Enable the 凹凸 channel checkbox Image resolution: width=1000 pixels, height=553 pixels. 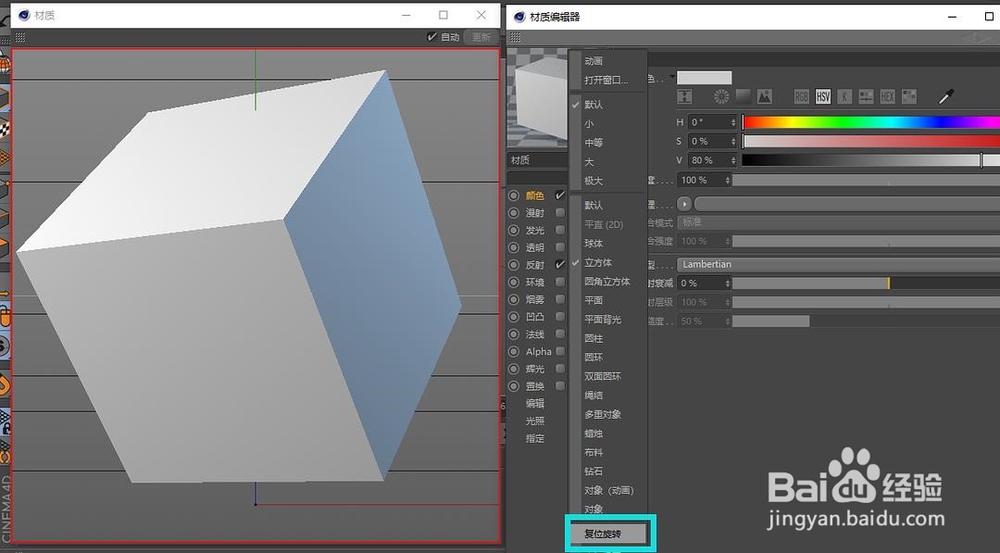pyautogui.click(x=560, y=316)
